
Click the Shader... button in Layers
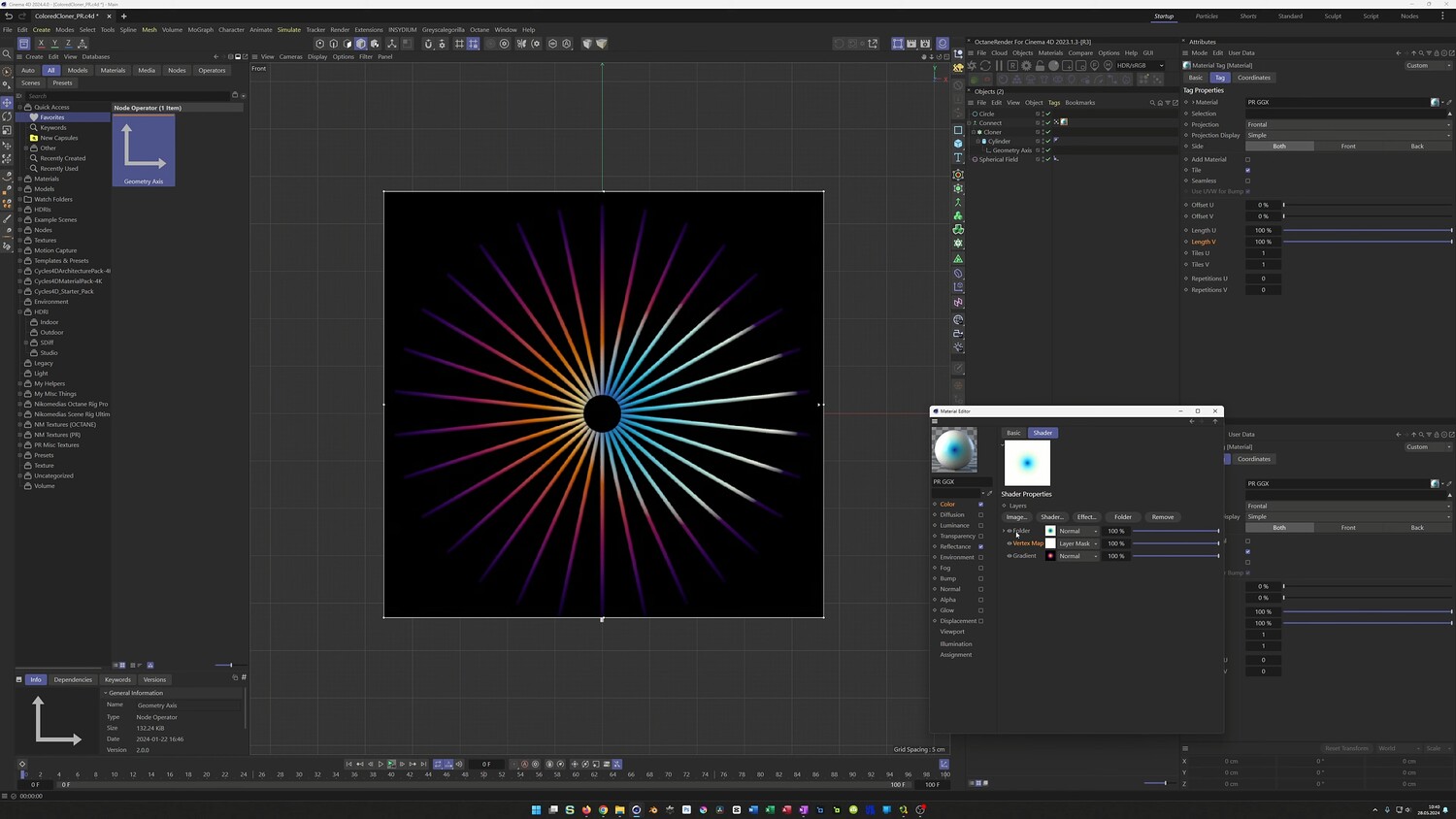coord(1051,517)
